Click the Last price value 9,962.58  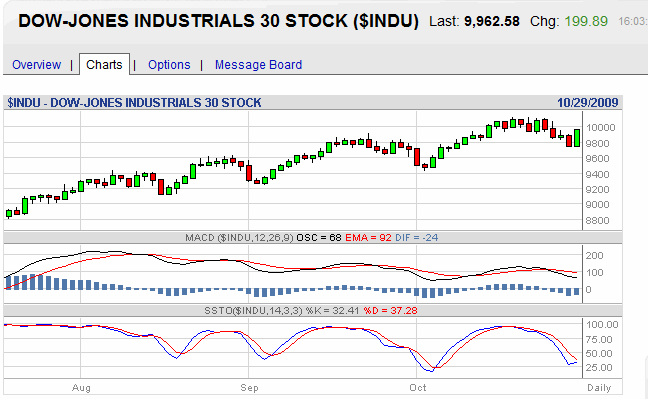pyautogui.click(x=491, y=21)
